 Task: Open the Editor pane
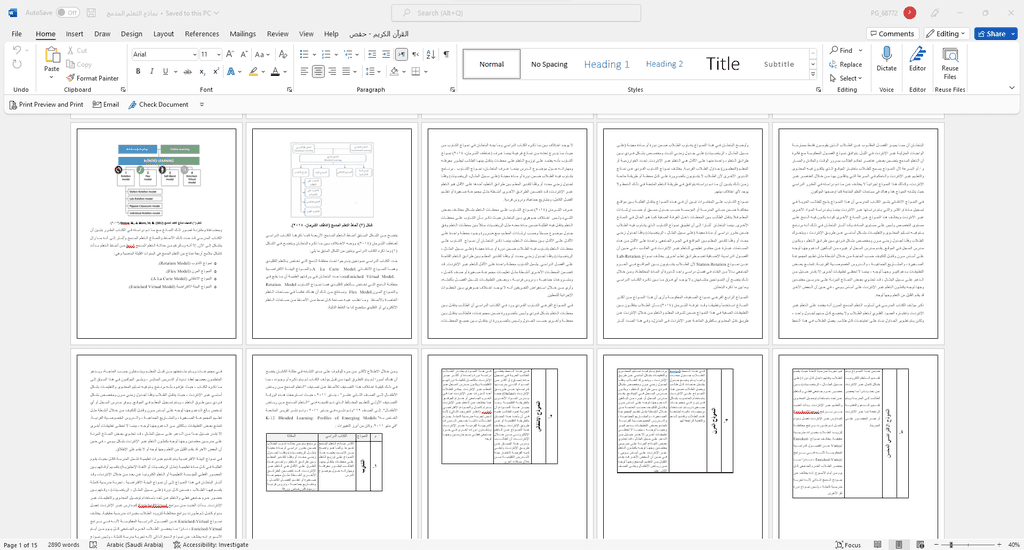pyautogui.click(x=918, y=59)
